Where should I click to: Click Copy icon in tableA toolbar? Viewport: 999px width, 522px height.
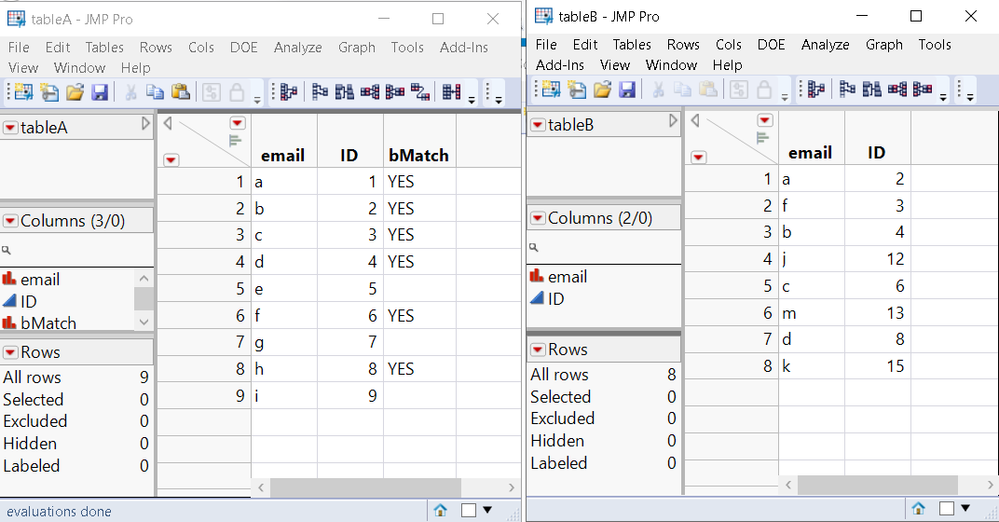pyautogui.click(x=155, y=93)
